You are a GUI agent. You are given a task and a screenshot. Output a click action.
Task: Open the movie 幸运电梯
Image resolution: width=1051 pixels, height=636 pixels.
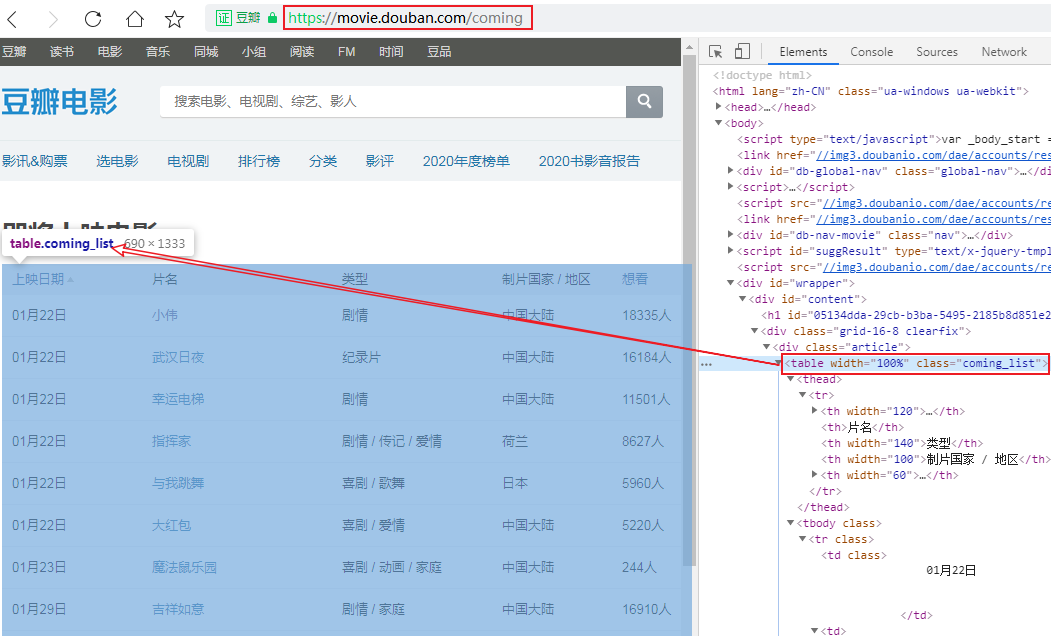click(x=178, y=399)
